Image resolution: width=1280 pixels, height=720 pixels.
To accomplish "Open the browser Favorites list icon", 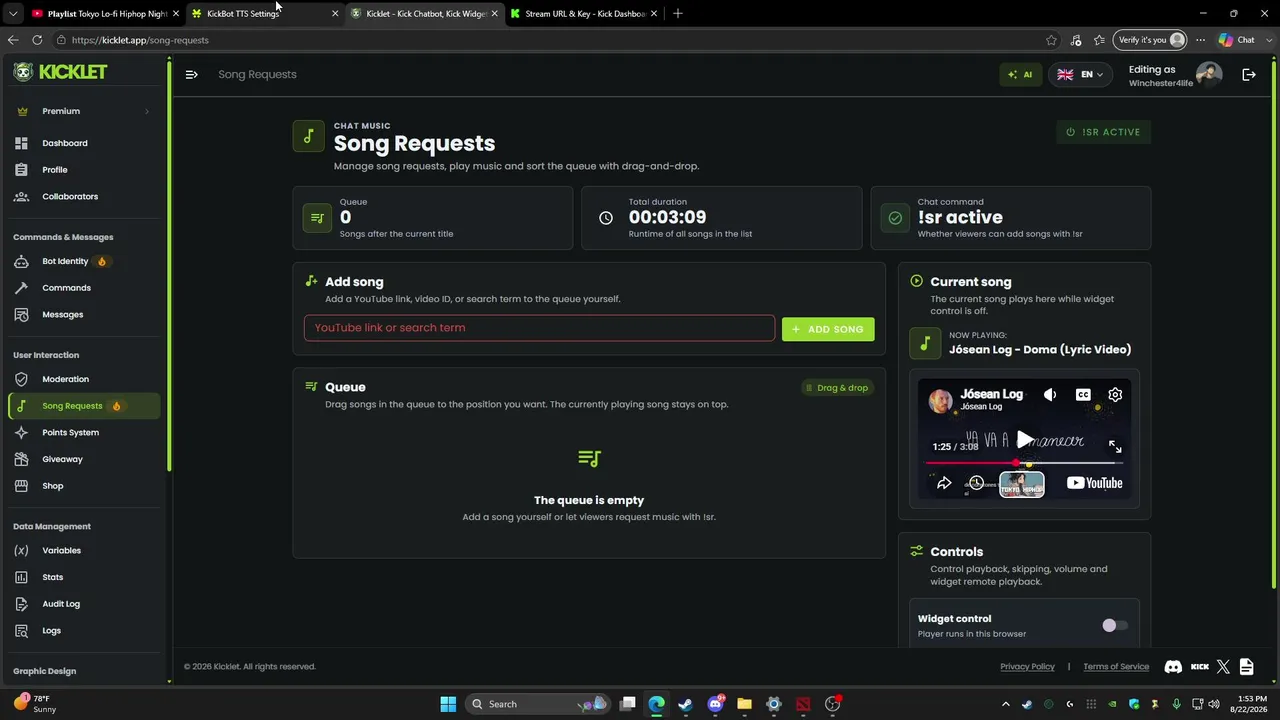I will click(1100, 40).
